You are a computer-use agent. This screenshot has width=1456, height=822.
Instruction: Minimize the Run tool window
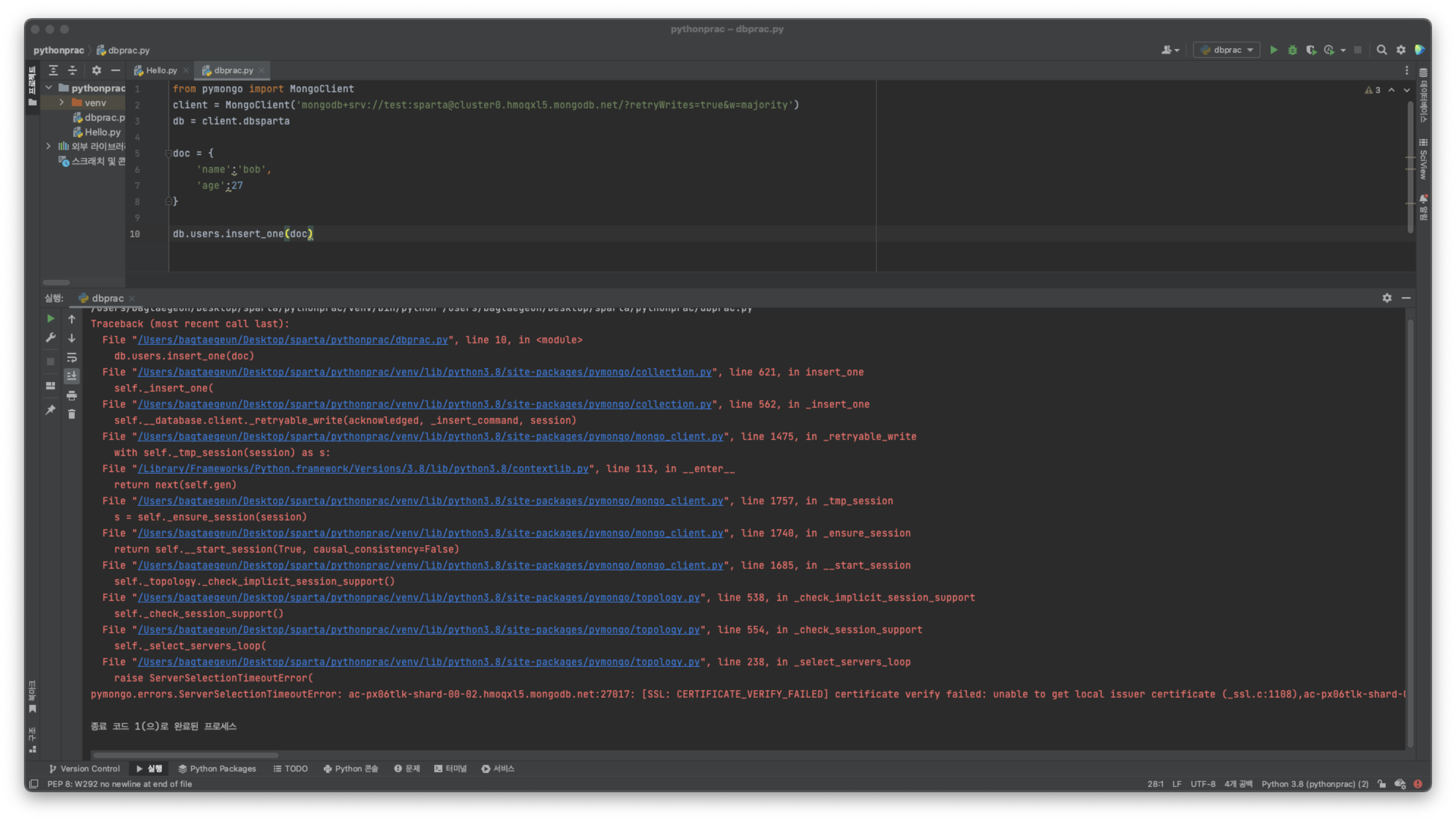click(x=1406, y=298)
